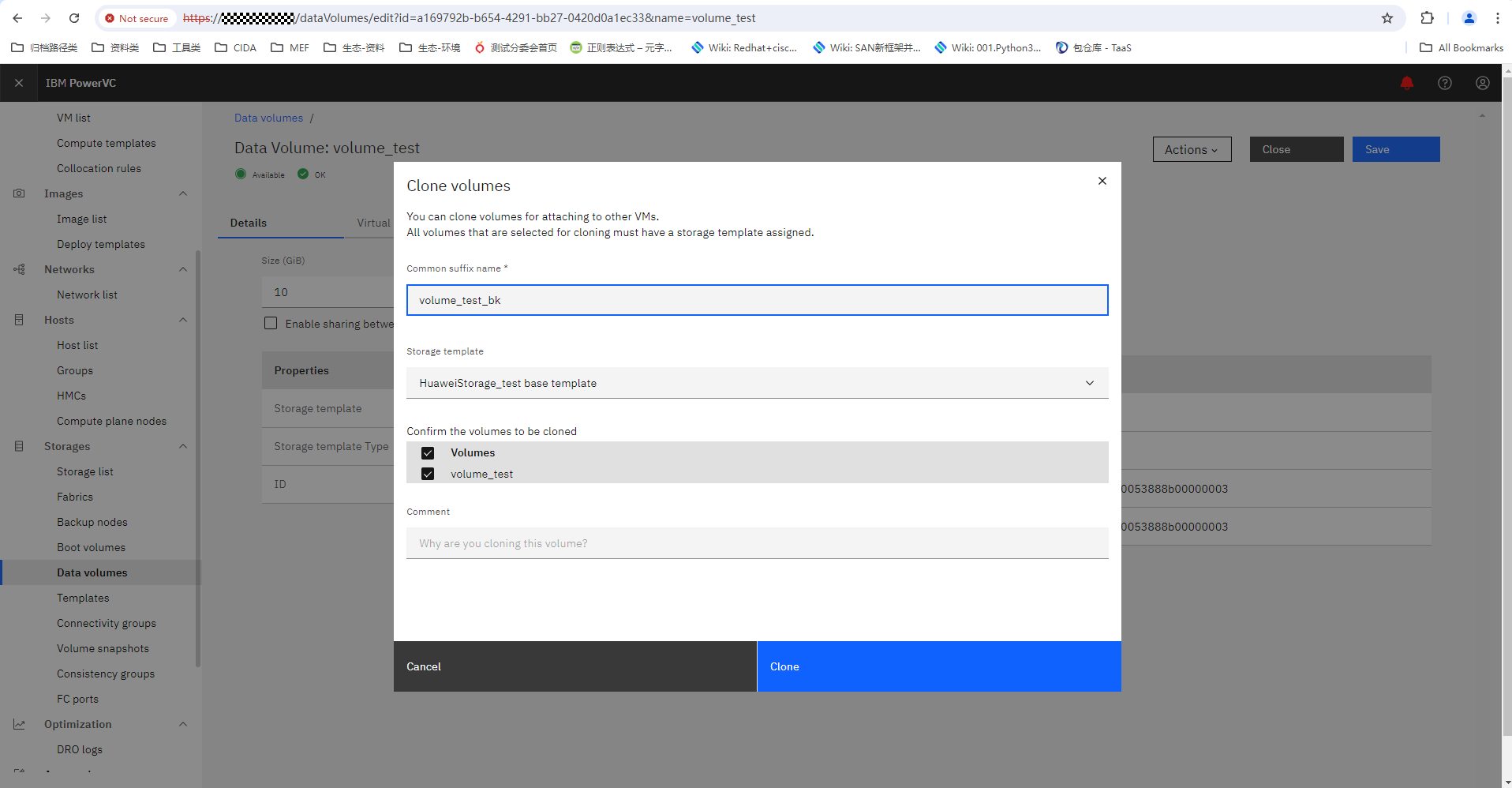Screen dimensions: 1512x788
Task: Open Chrome three-dot menu
Action: (1497, 18)
